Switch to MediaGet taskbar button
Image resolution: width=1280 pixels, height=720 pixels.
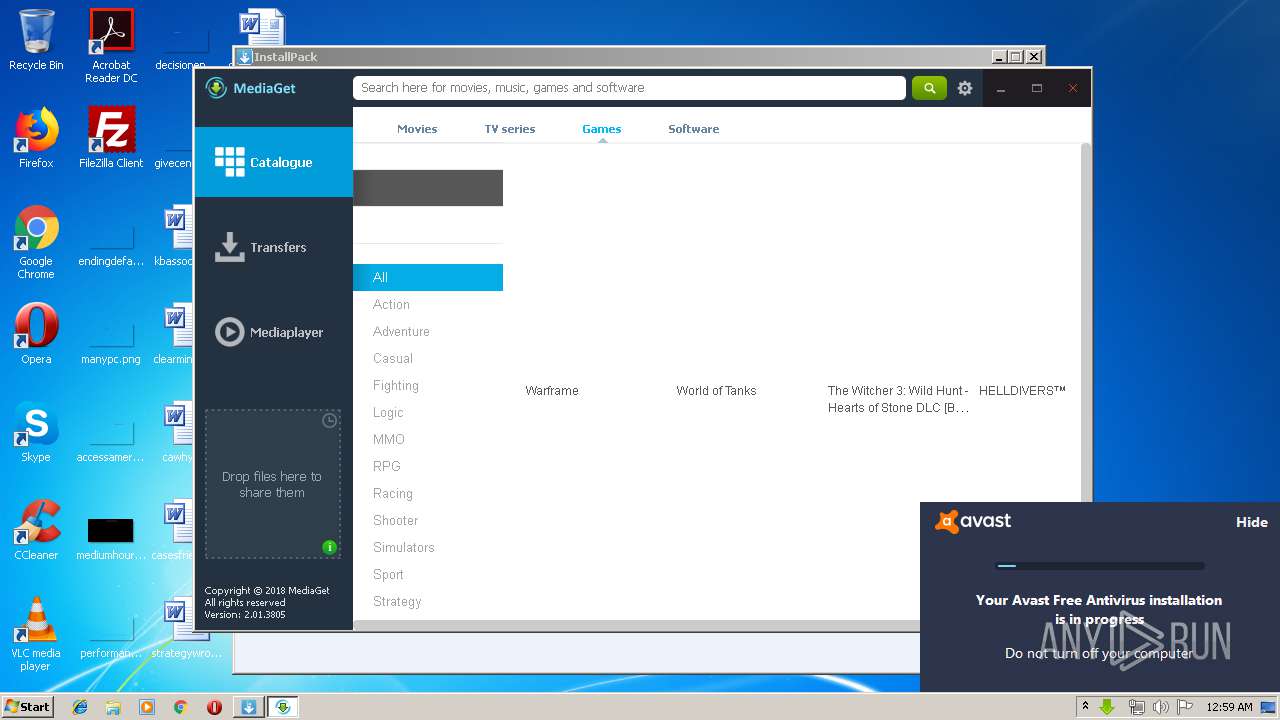click(283, 707)
